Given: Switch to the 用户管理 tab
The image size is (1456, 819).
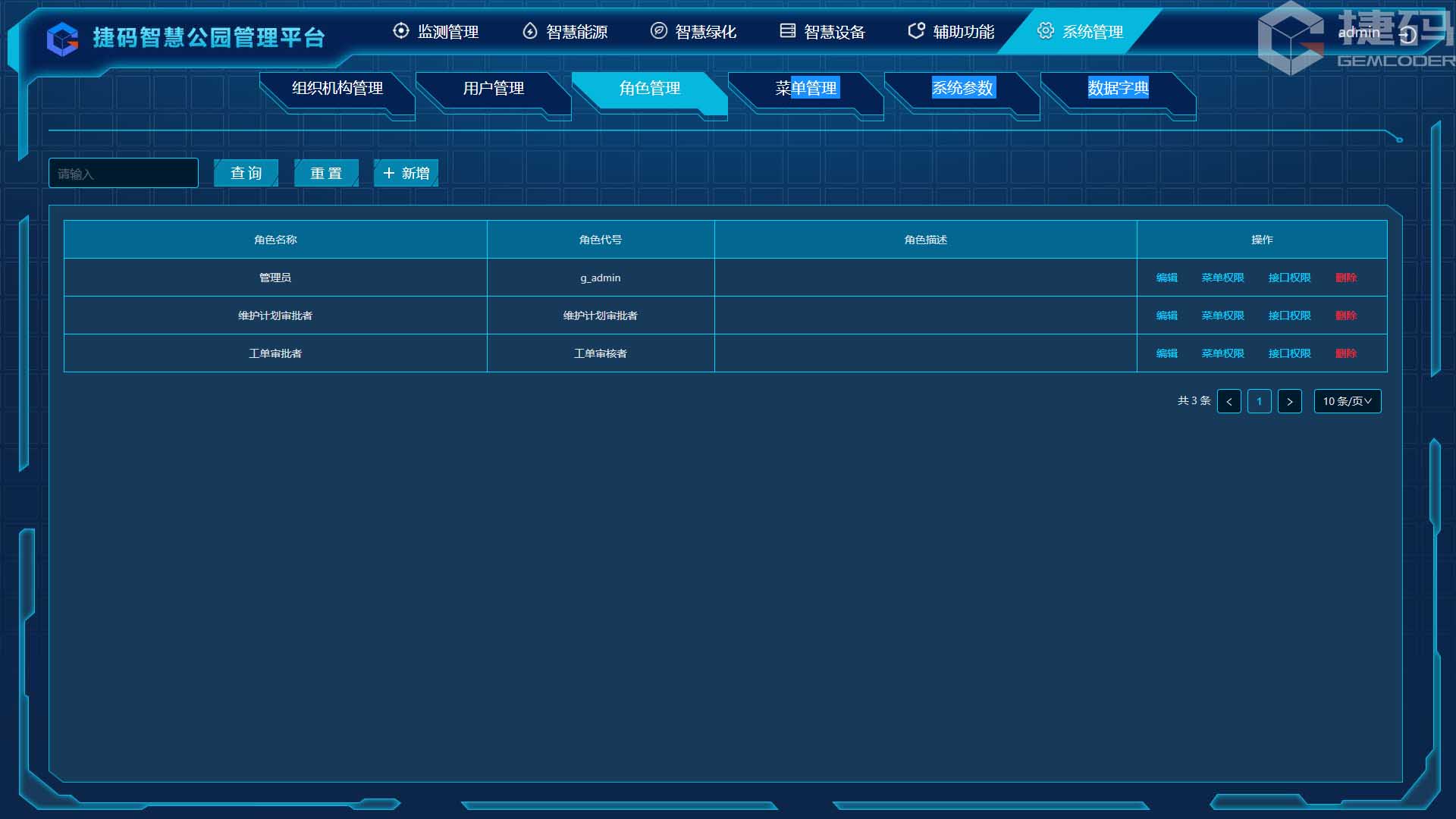Looking at the screenshot, I should (494, 89).
